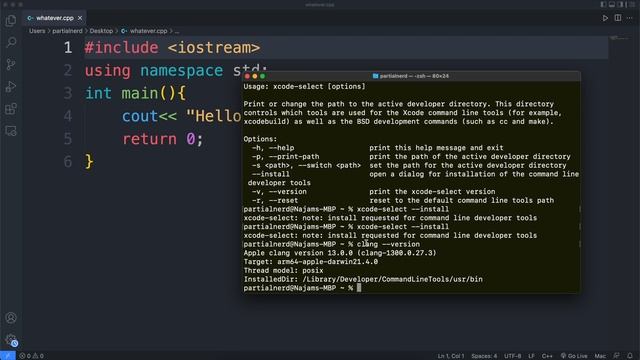This screenshot has width=640, height=360.
Task: Click 'Apple clang version 13.0.0' line in Terminal
Action: [x=340, y=253]
